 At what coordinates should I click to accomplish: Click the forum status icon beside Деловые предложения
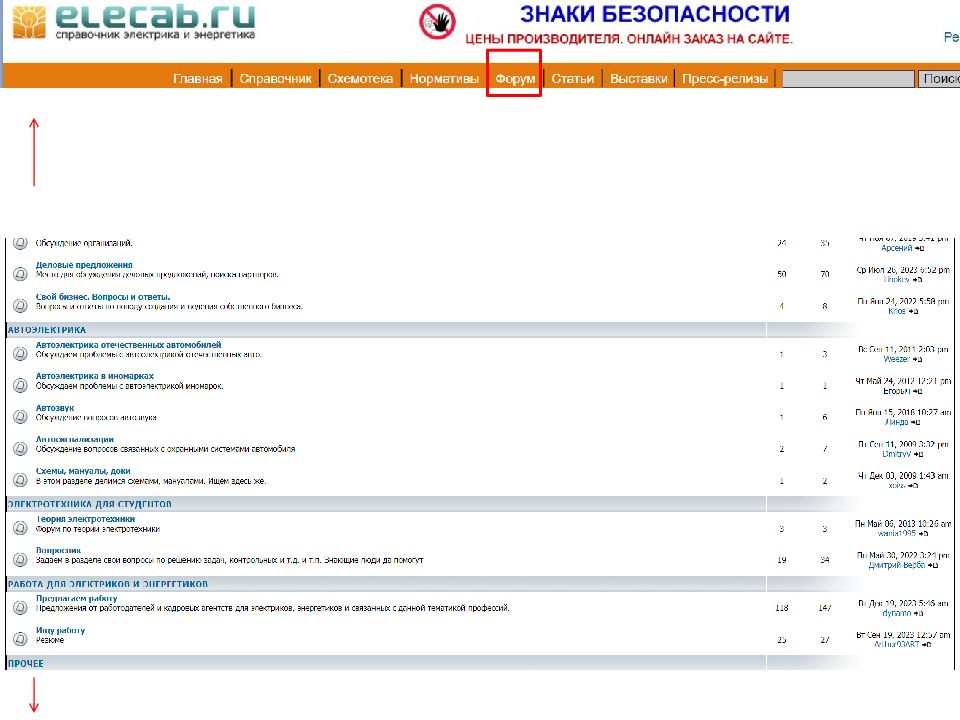coord(19,273)
